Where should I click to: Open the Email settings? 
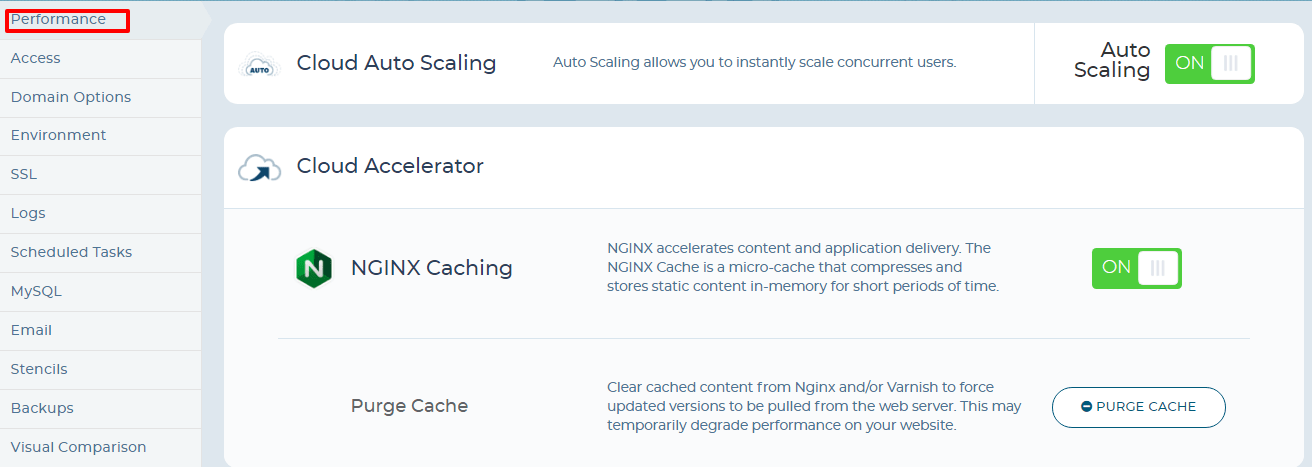(31, 330)
